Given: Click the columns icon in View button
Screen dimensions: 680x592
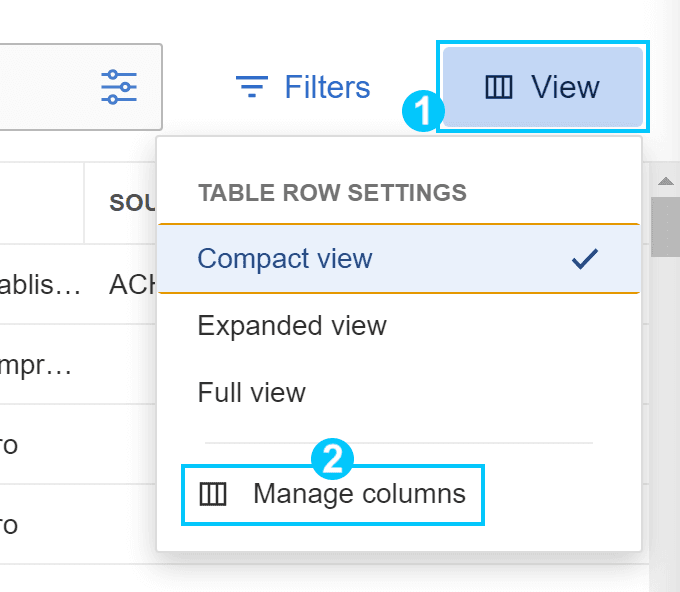Looking at the screenshot, I should tap(499, 87).
